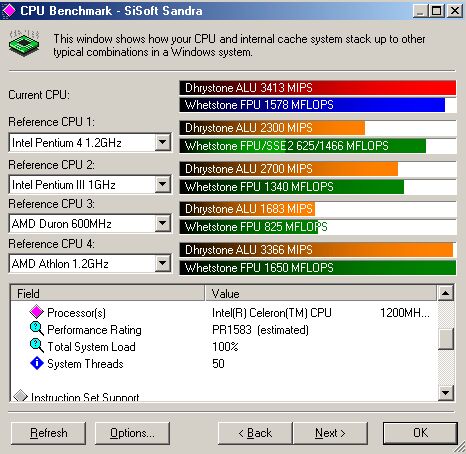Click the green CPU chip icon
This screenshot has width=466, height=454.
pos(24,43)
